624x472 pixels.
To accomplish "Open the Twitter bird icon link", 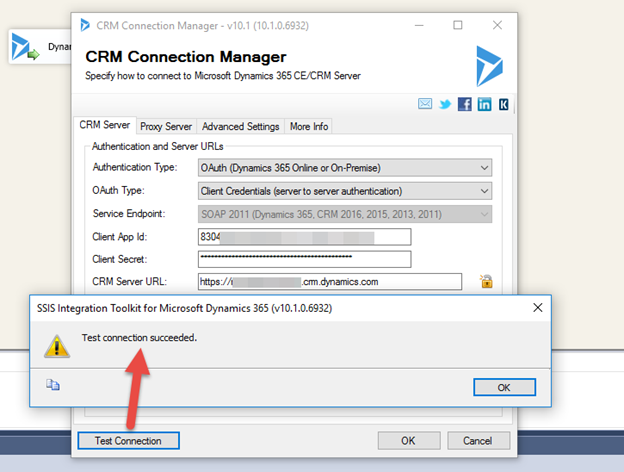I will click(x=445, y=104).
